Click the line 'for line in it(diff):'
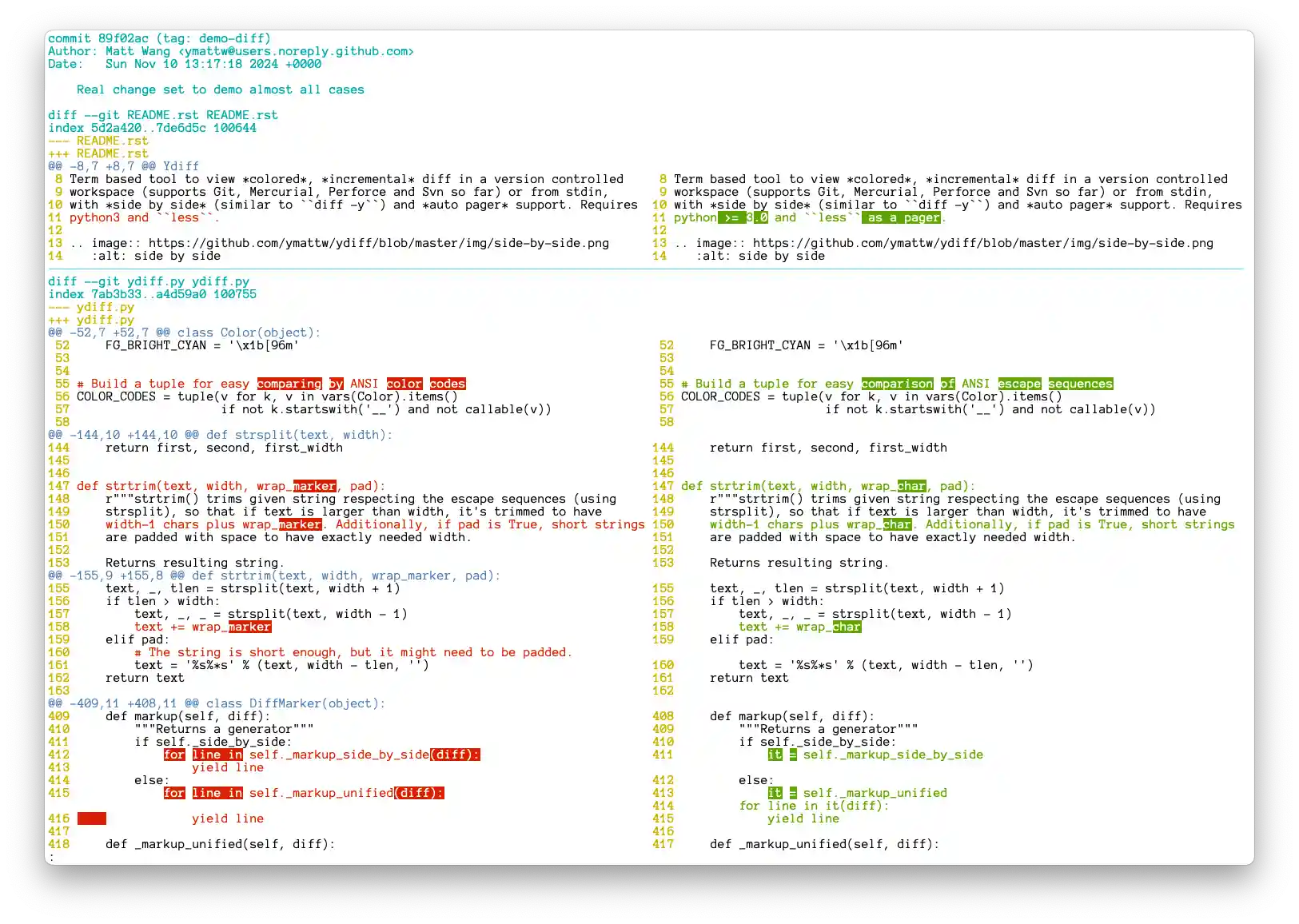Image resolution: width=1299 pixels, height=924 pixels. [x=814, y=806]
